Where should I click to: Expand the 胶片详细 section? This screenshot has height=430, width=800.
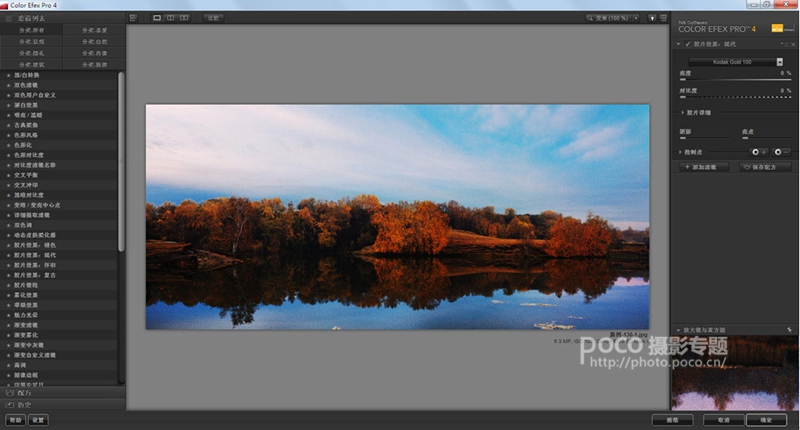682,112
